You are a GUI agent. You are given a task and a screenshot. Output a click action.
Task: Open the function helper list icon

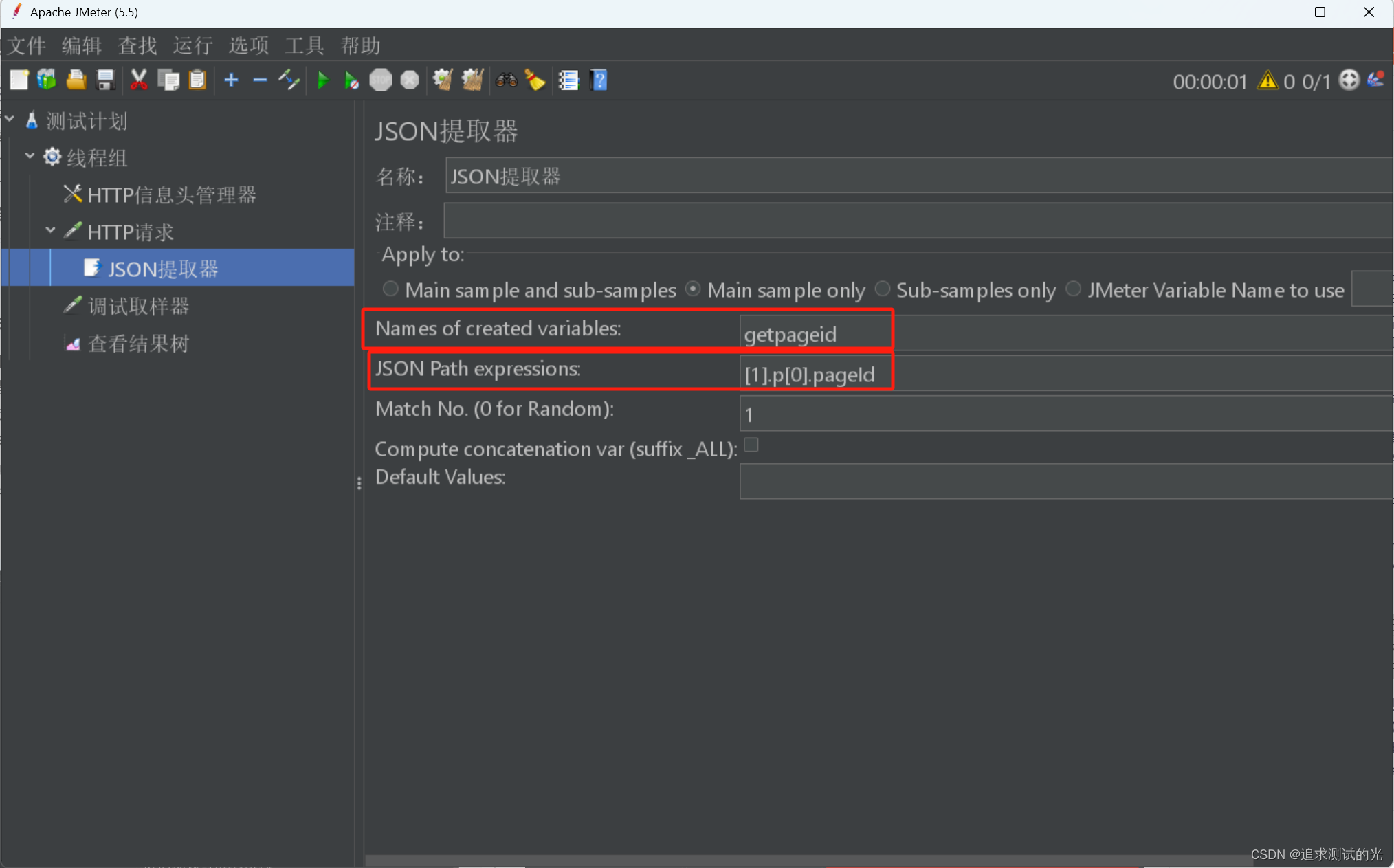point(569,80)
